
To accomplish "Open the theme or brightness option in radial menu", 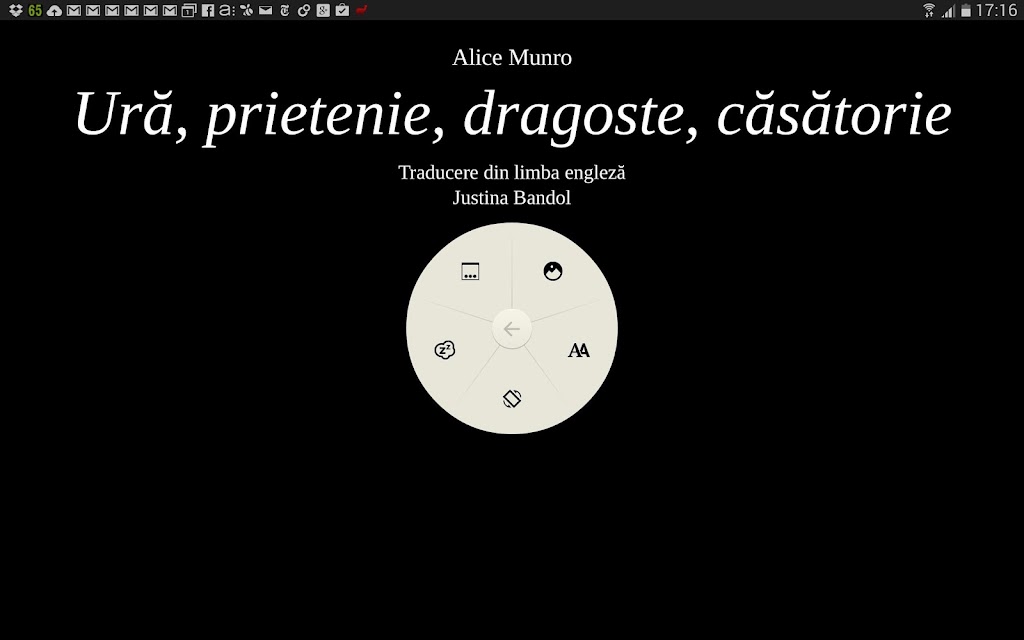I will click(553, 271).
